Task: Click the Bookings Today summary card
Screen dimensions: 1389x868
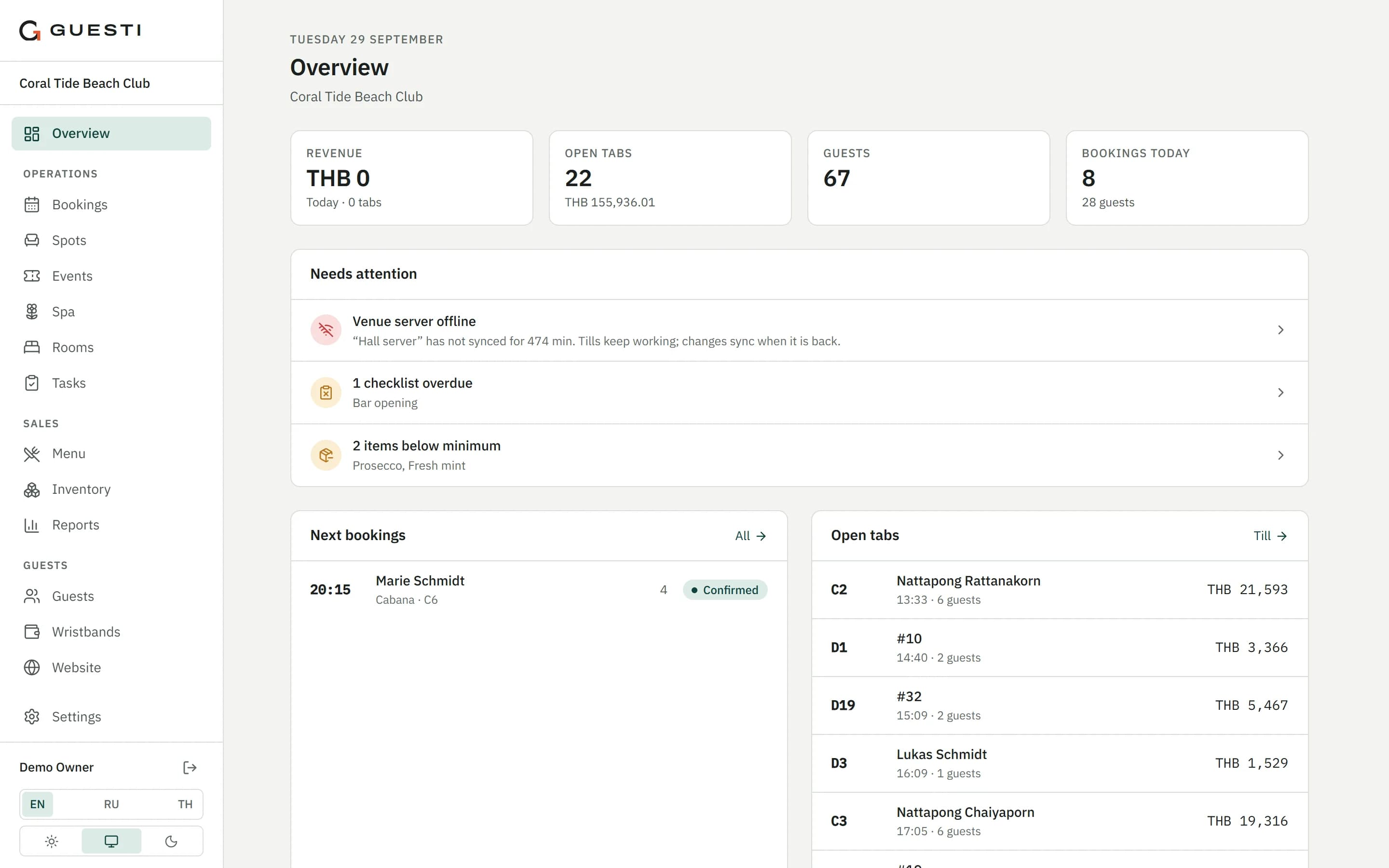Action: [x=1187, y=178]
